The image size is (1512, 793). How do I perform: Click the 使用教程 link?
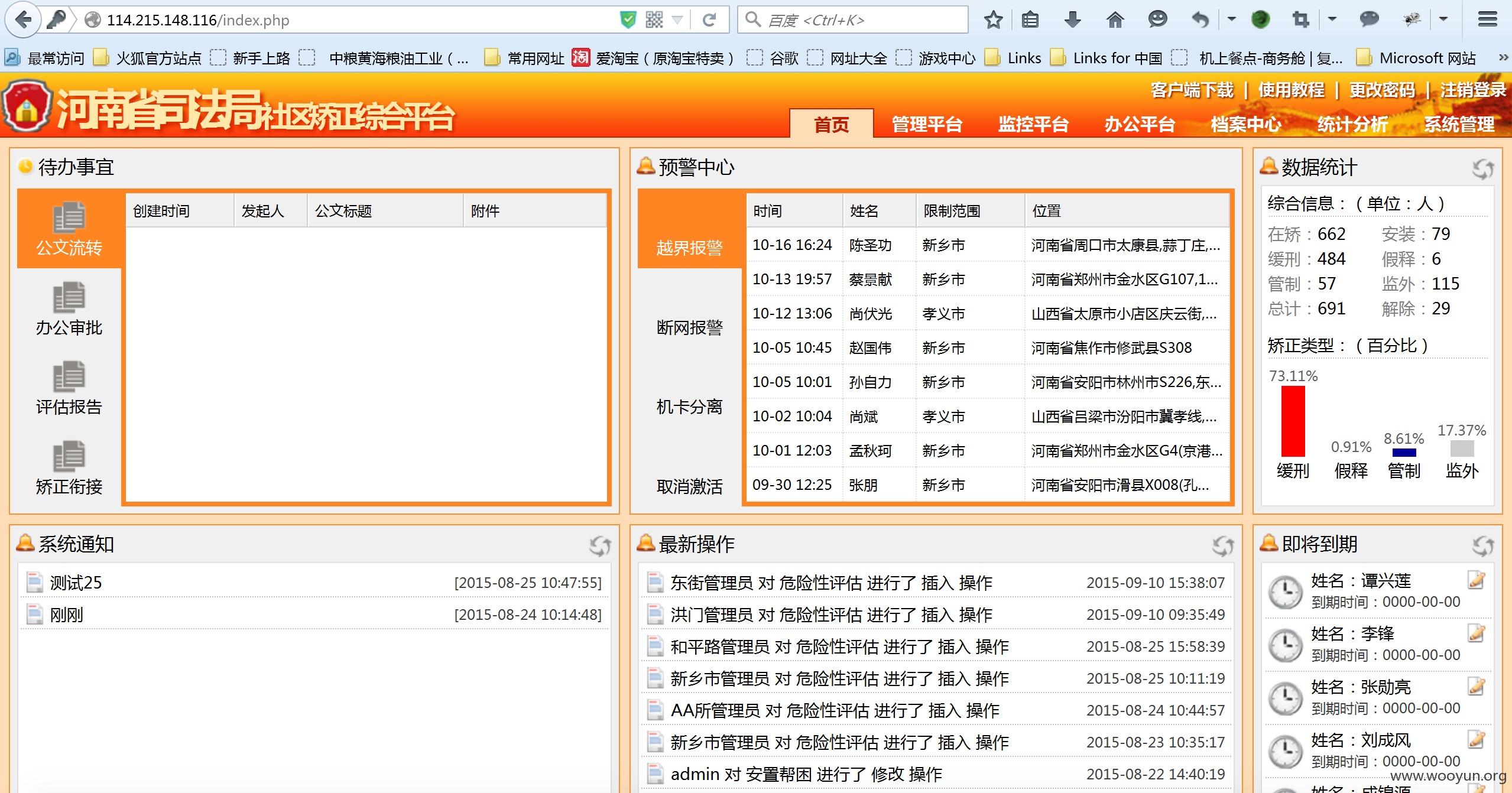click(x=1291, y=90)
